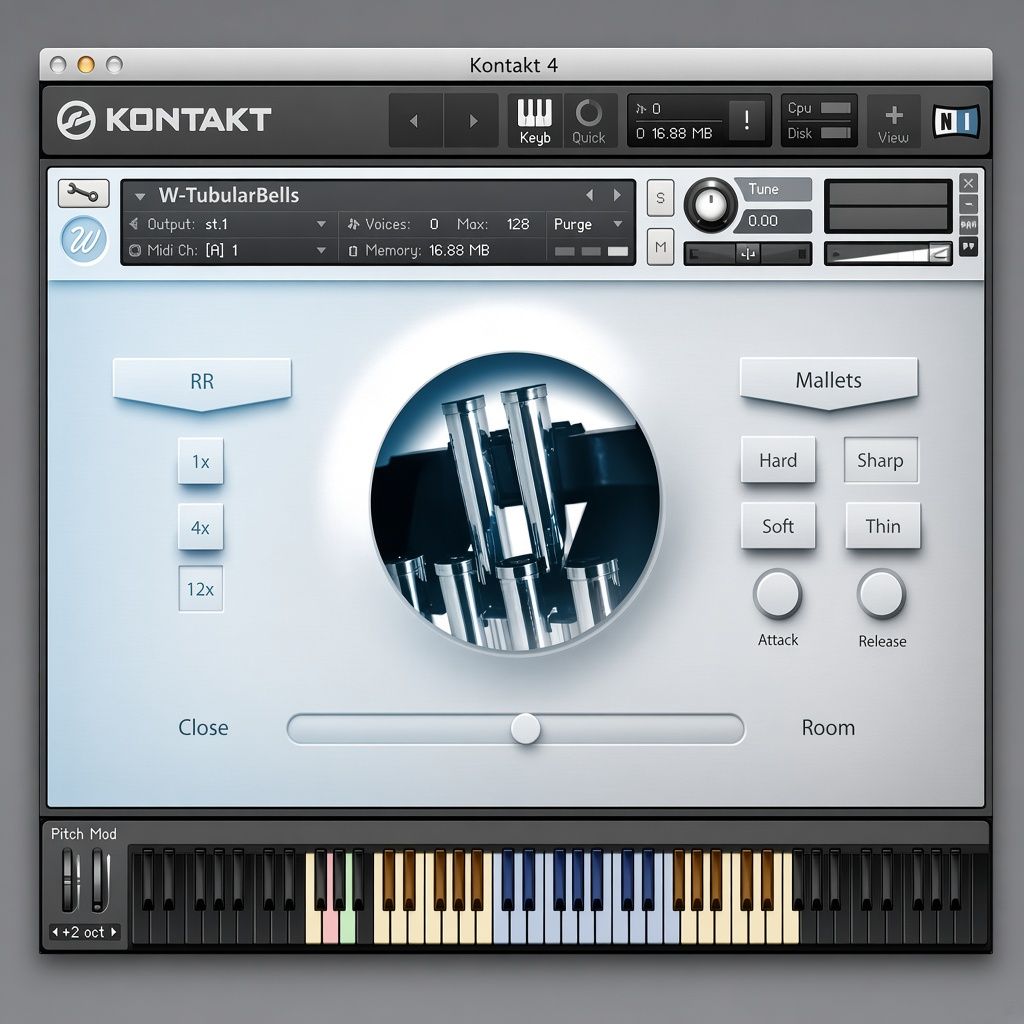
Task: Load next instrument next to W-TubularBells
Action: point(617,195)
